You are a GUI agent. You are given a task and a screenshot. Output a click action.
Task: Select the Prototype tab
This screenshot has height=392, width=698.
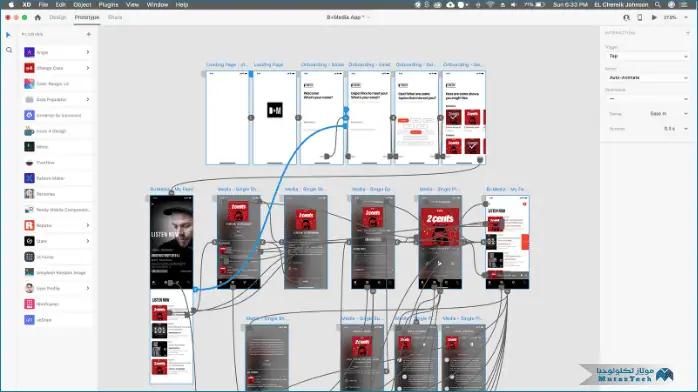point(87,17)
